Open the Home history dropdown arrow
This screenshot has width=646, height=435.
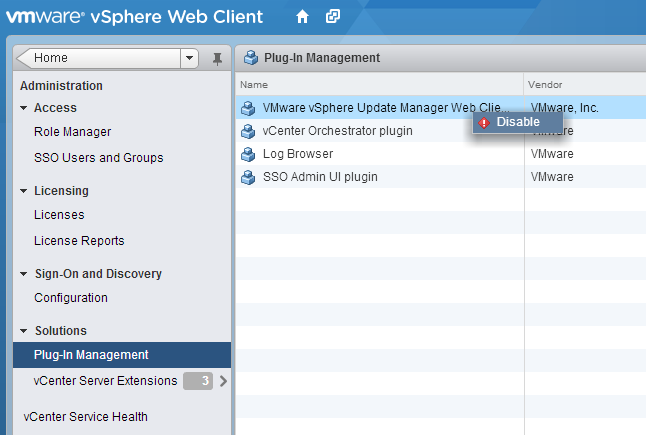coord(190,58)
